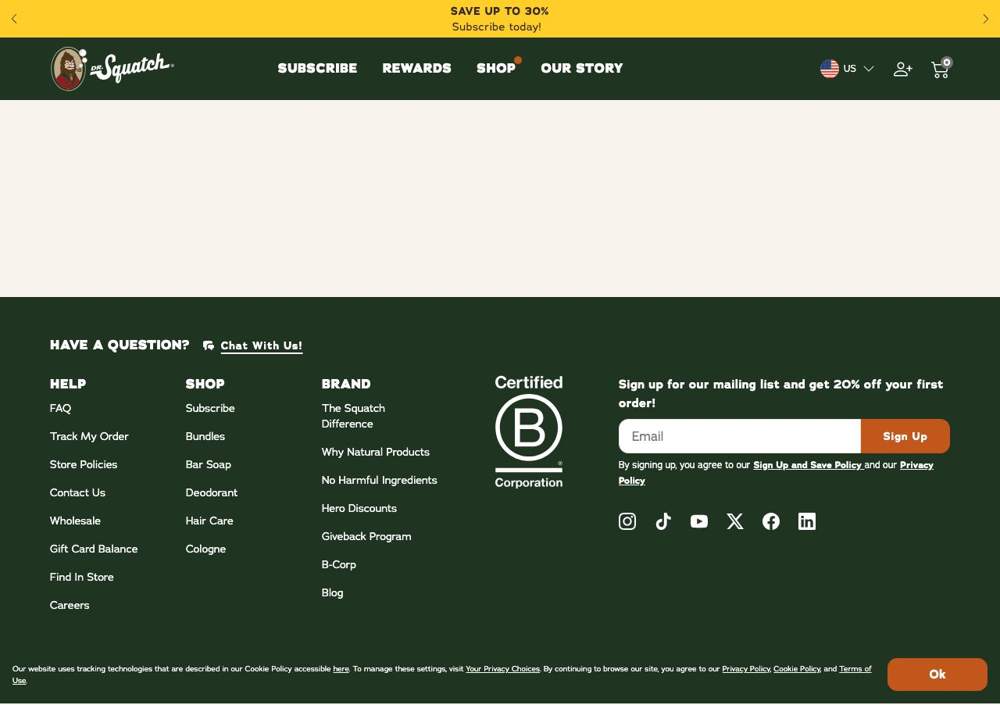This screenshot has height=705, width=1000.
Task: Open the YouTube social icon
Action: [699, 521]
